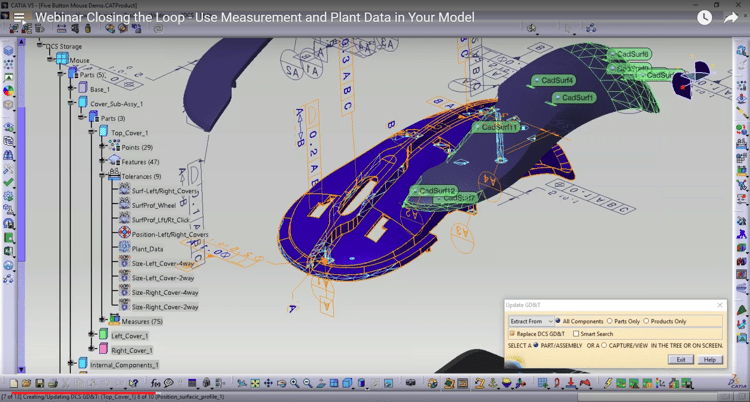Click the green pyramid icon in right sidebar
750x402 pixels.
click(x=742, y=310)
